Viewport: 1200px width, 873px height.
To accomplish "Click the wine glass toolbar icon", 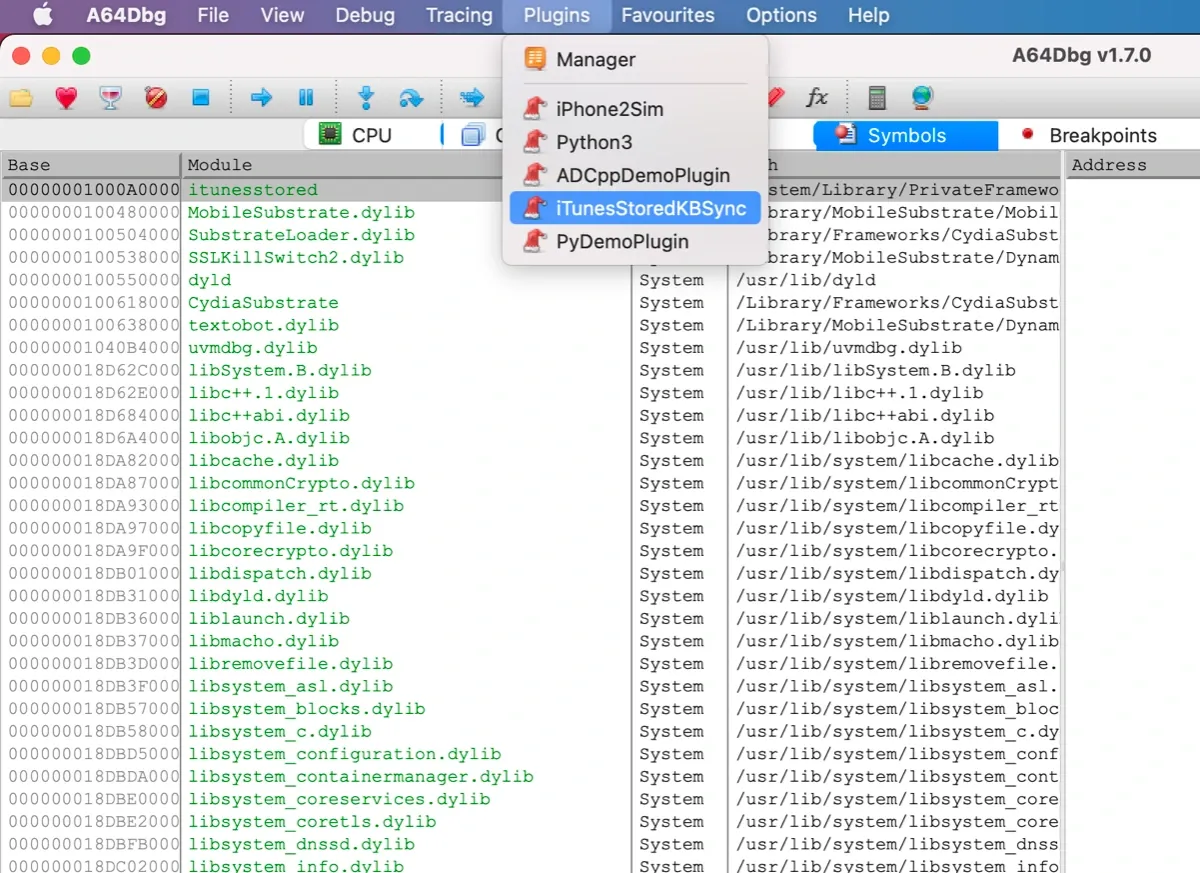I will click(x=111, y=97).
